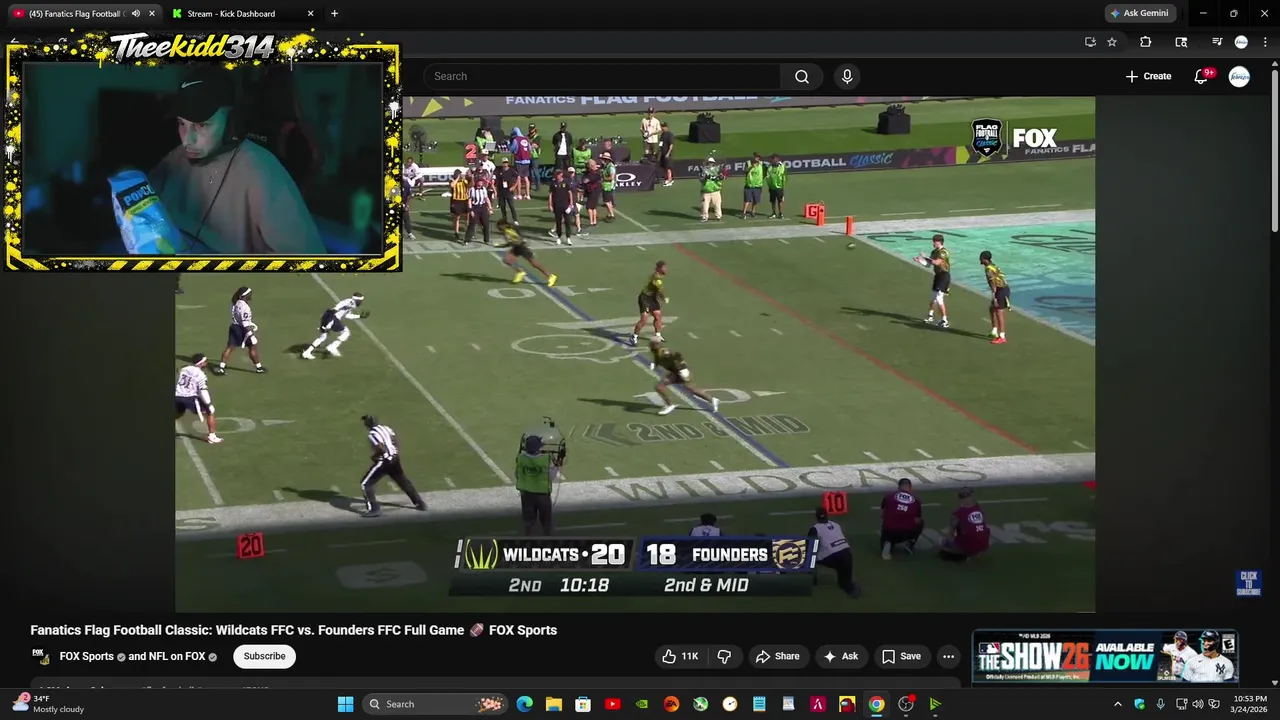Open the NVIDIA app from the taskbar
Image resolution: width=1280 pixels, height=720 pixels.
tap(642, 704)
